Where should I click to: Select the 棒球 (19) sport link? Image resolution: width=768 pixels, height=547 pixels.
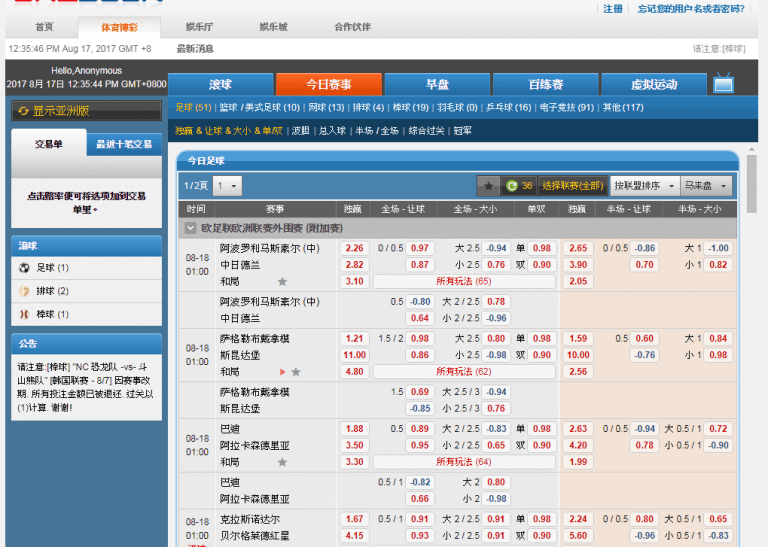[410, 107]
